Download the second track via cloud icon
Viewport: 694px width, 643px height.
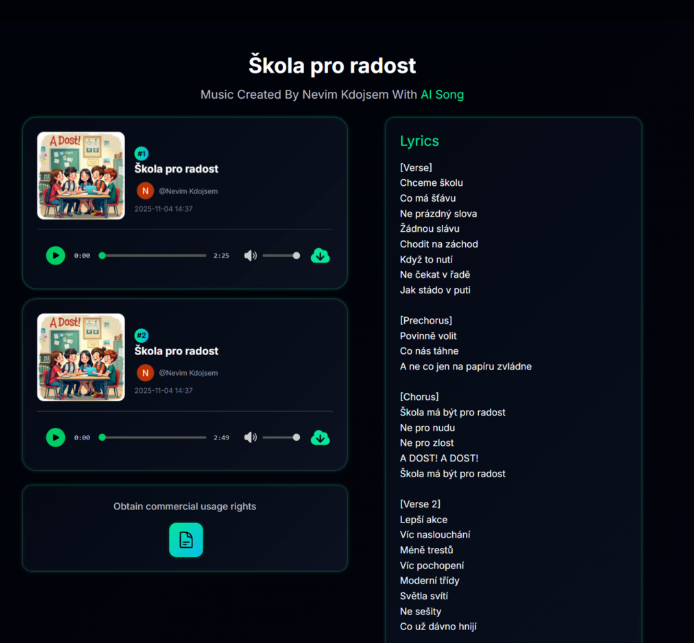320,437
